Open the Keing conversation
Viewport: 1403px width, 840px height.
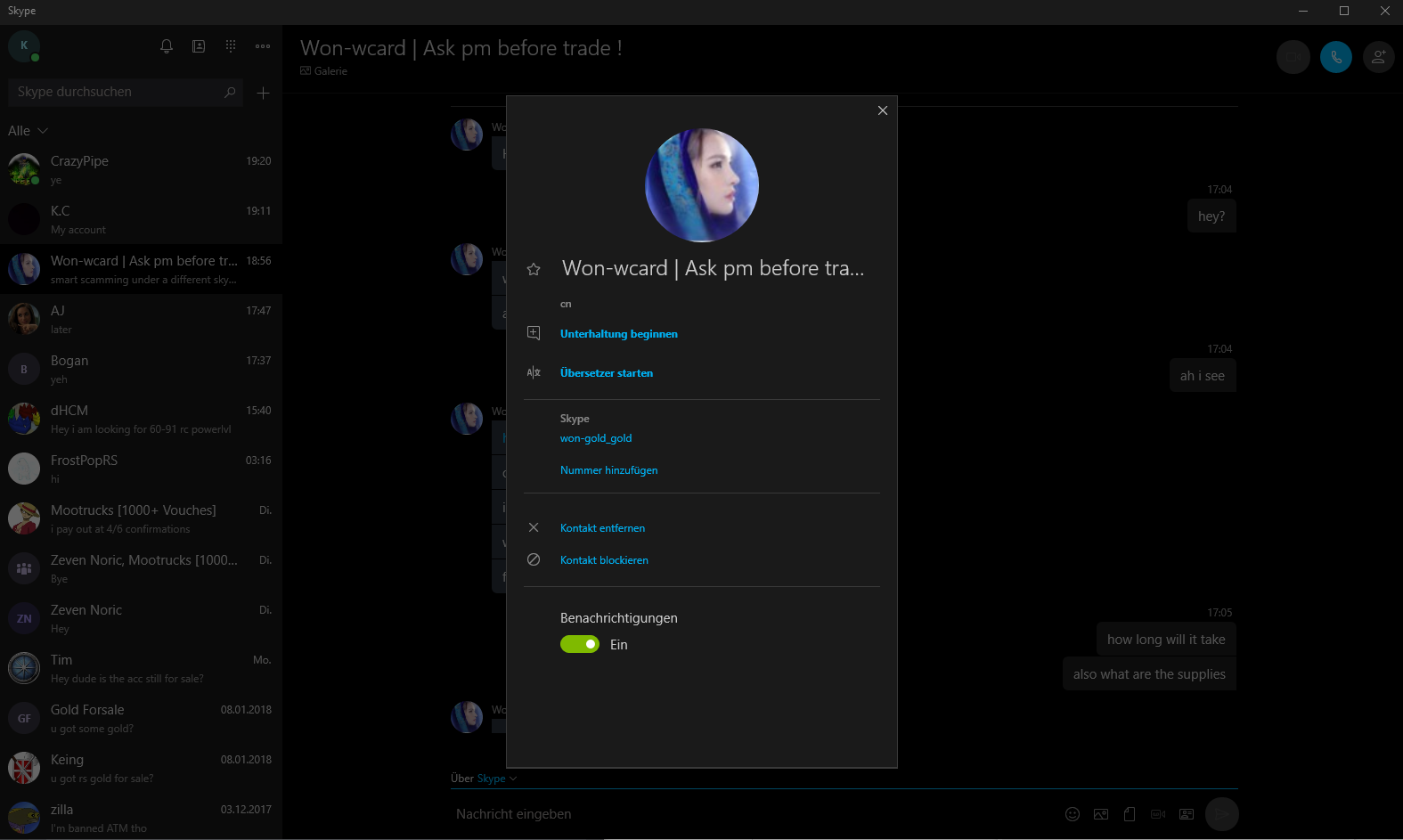point(141,768)
